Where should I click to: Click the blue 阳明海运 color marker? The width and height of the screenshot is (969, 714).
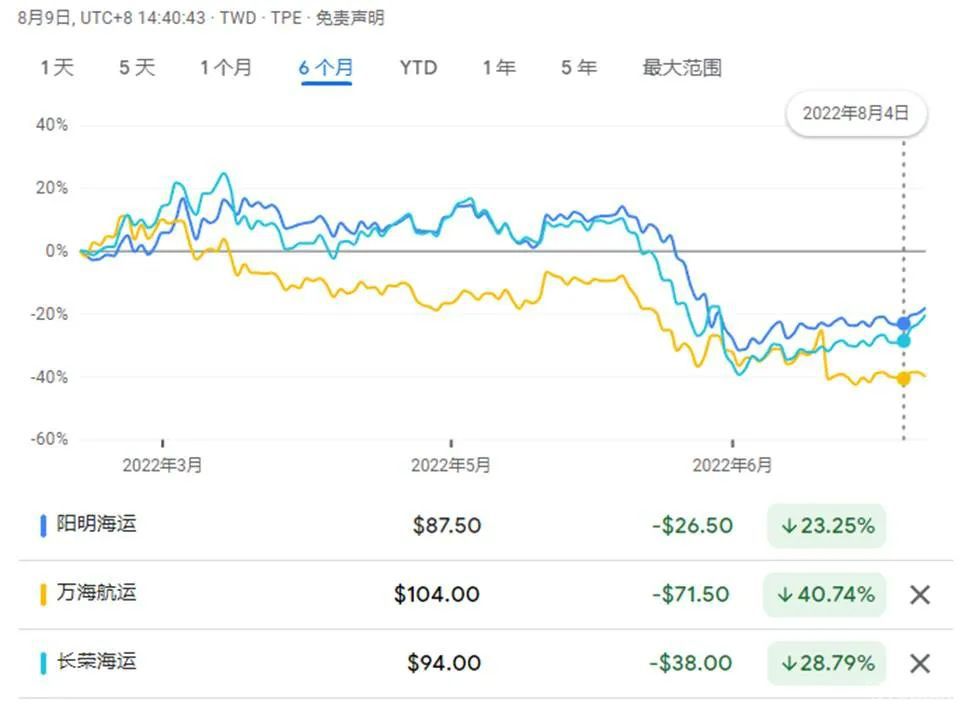coord(43,526)
